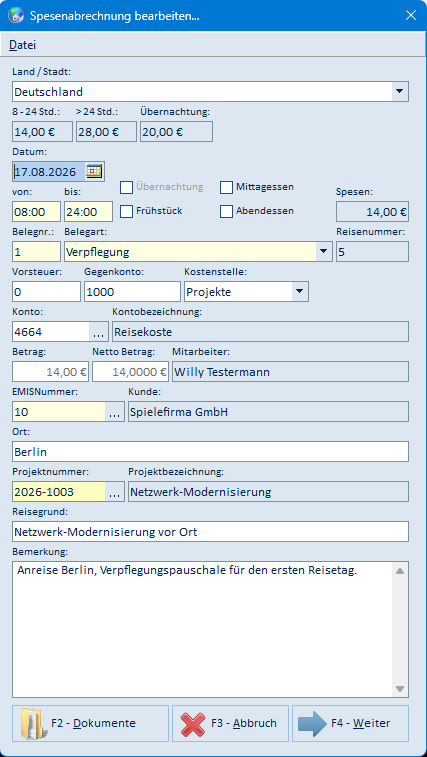
Task: Click the von time field 08:00
Action: (x=36, y=211)
